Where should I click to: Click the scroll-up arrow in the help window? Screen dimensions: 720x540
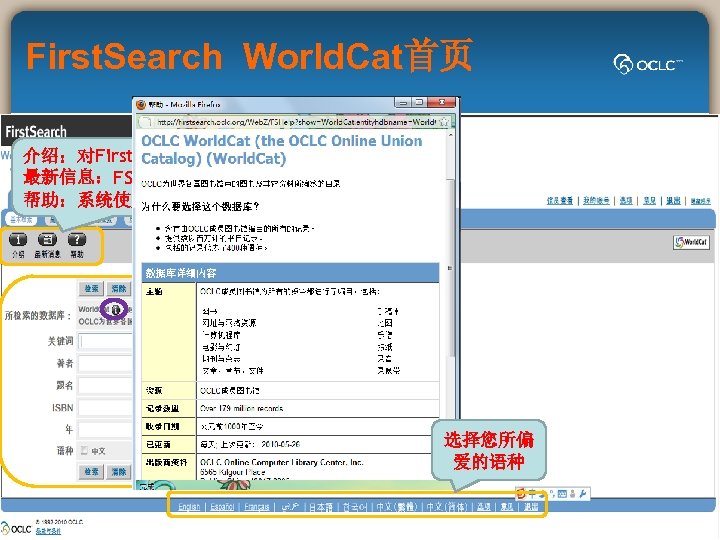click(450, 135)
